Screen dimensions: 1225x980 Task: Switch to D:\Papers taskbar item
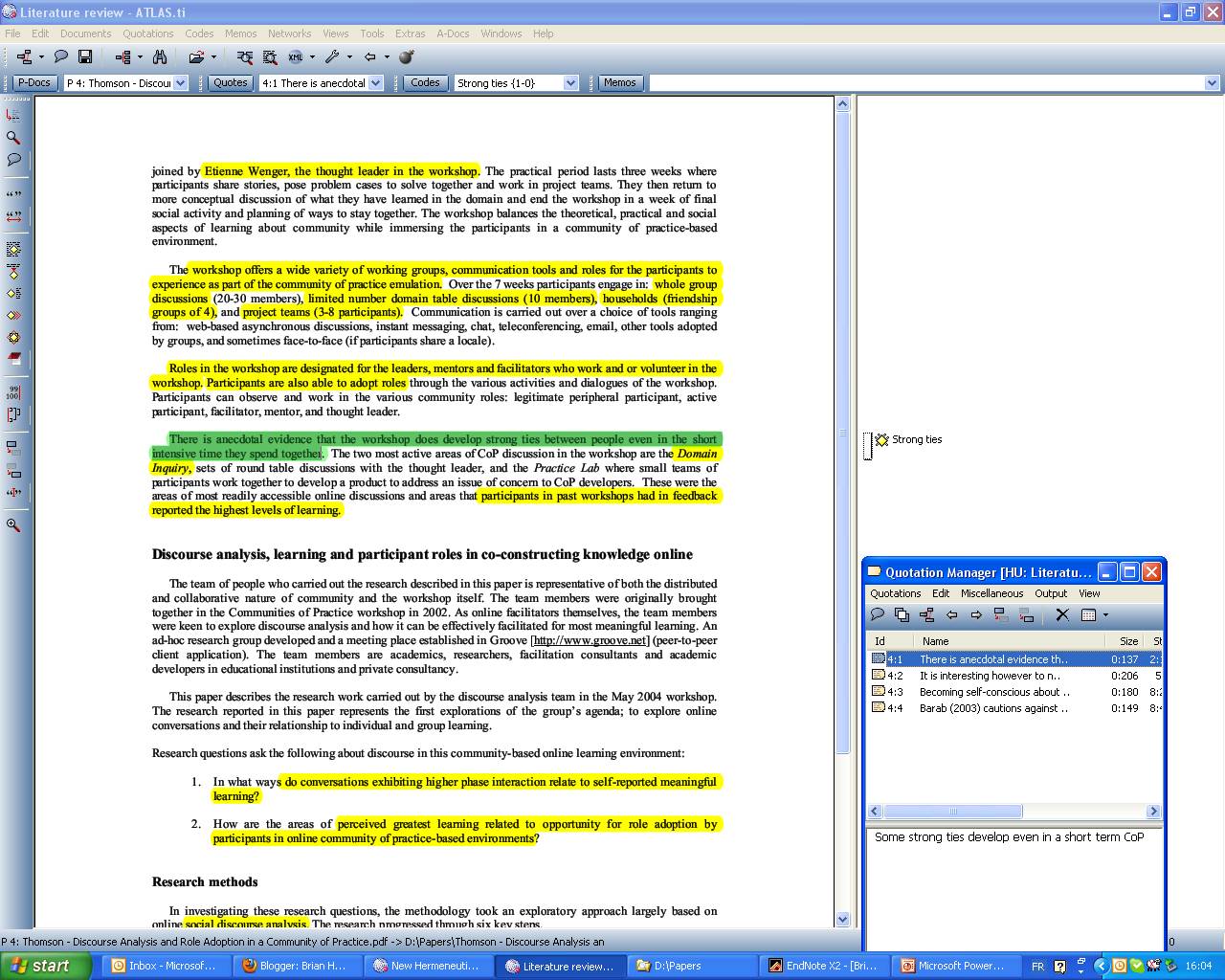click(694, 966)
